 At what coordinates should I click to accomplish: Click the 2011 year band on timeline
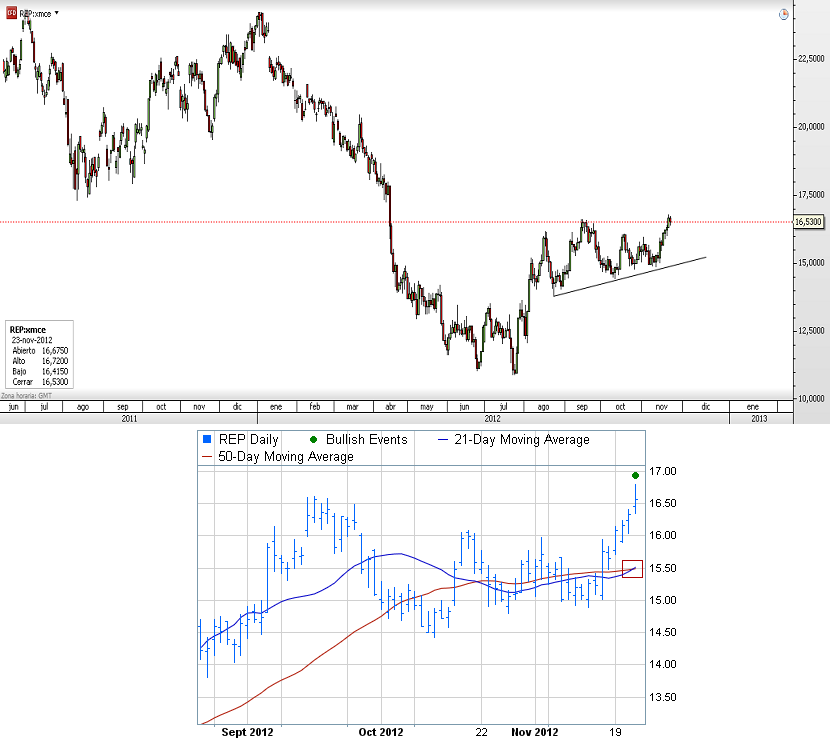[x=128, y=418]
